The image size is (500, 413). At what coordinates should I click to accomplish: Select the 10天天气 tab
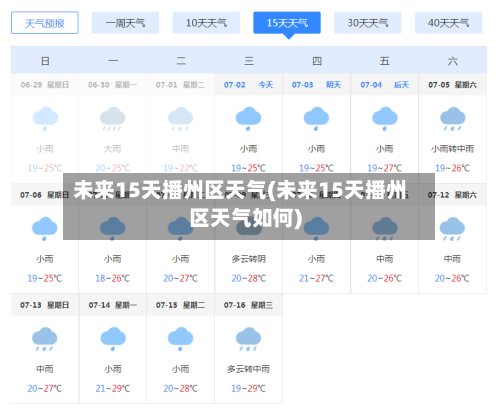point(206,23)
